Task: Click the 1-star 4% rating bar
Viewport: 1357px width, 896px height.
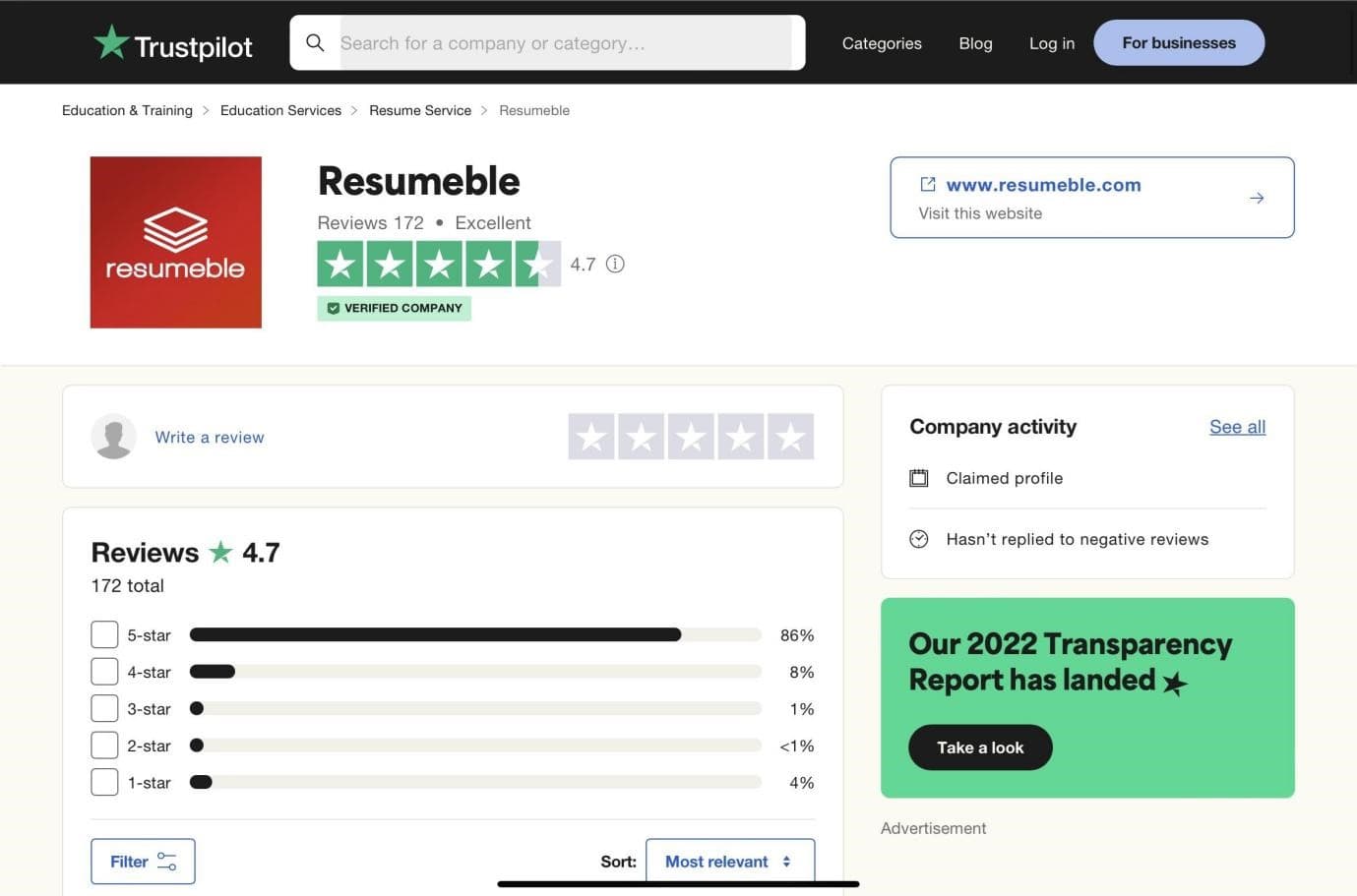Action: [x=475, y=783]
